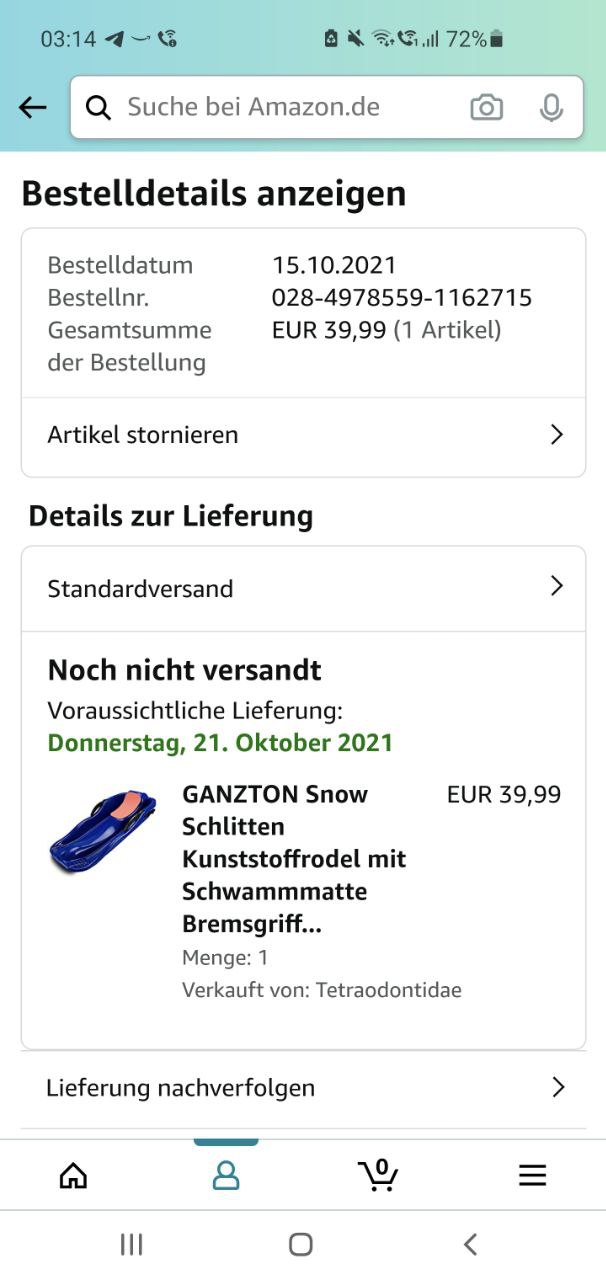Tap the back arrow icon

point(33,108)
